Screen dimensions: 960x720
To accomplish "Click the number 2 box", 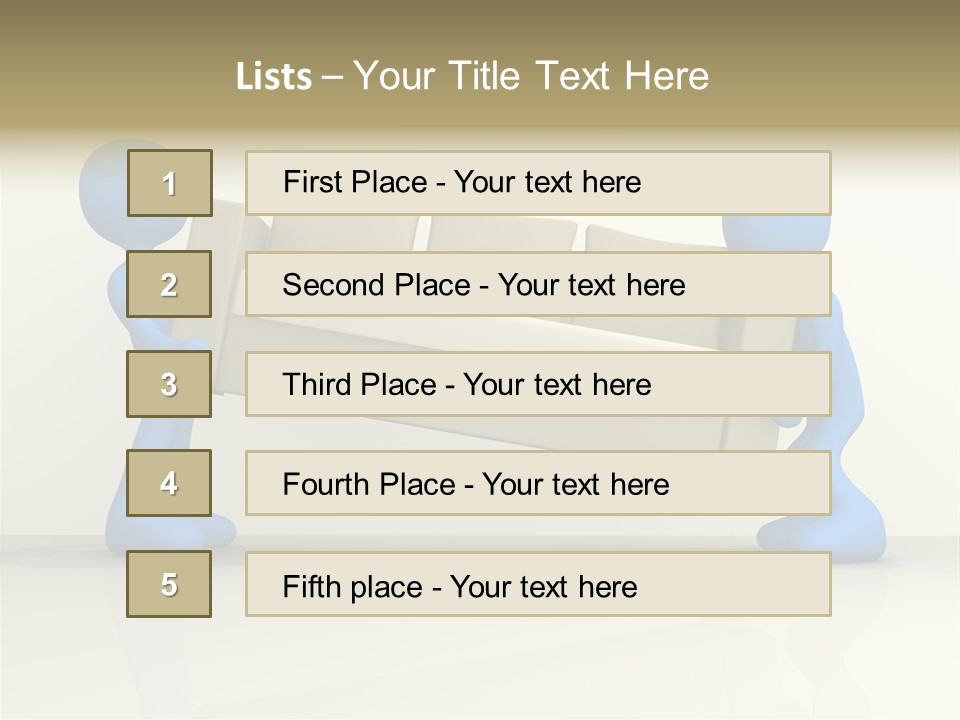I will pos(169,284).
